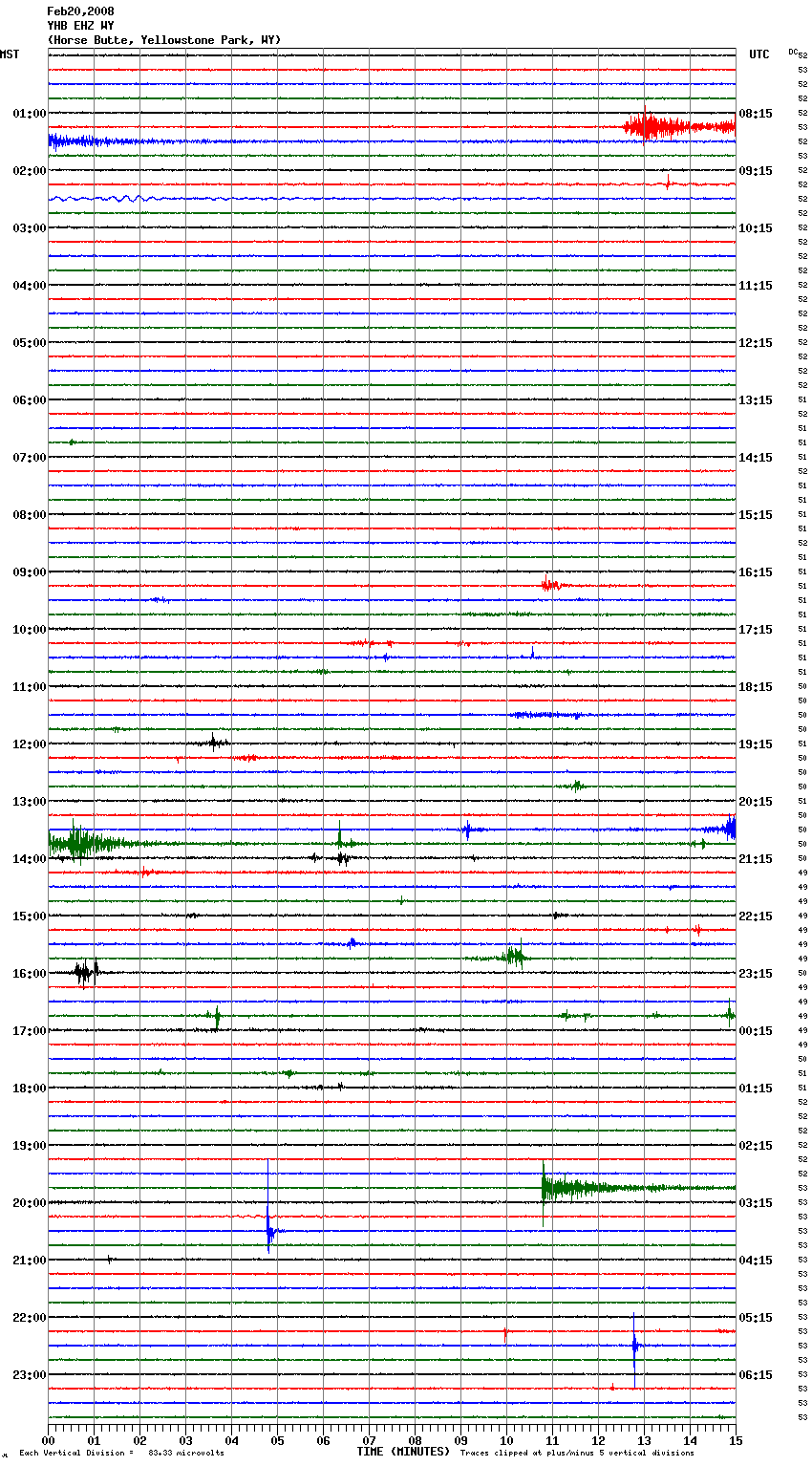812x1466 pixels.
Task: Select the 01:00 MST time label
Action: click(30, 114)
